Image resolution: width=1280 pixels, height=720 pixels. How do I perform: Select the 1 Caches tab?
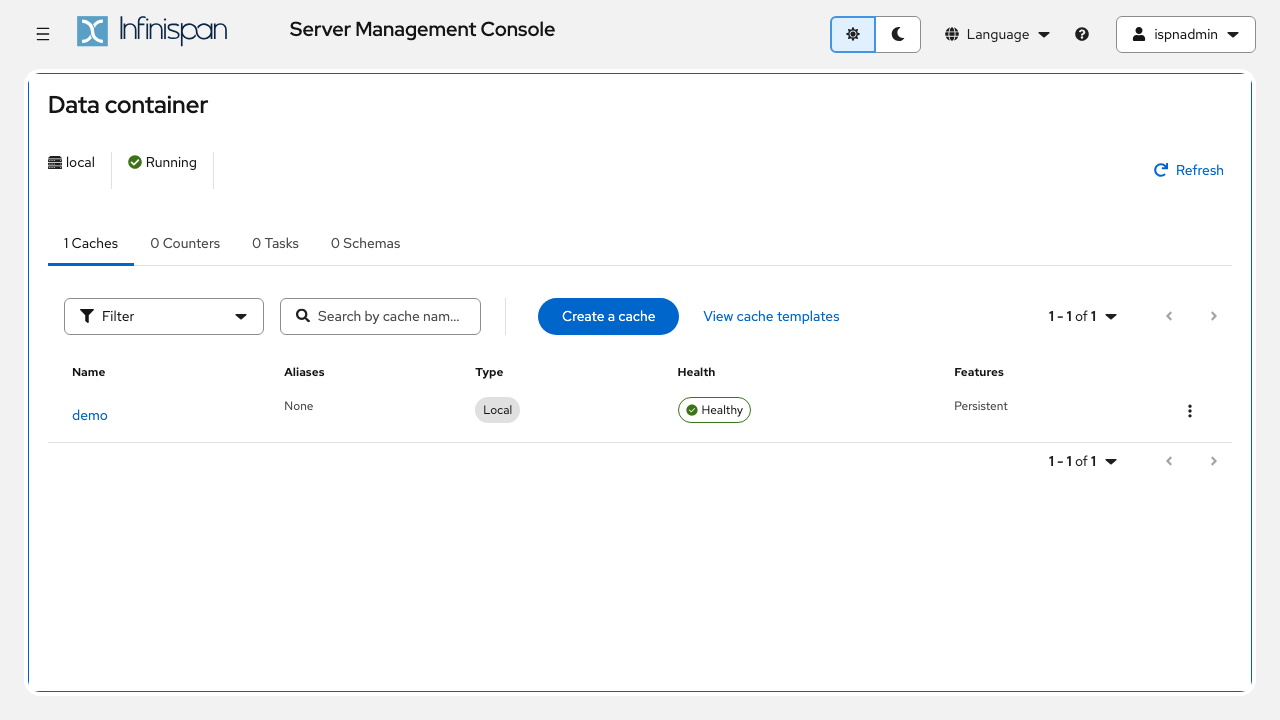(91, 243)
